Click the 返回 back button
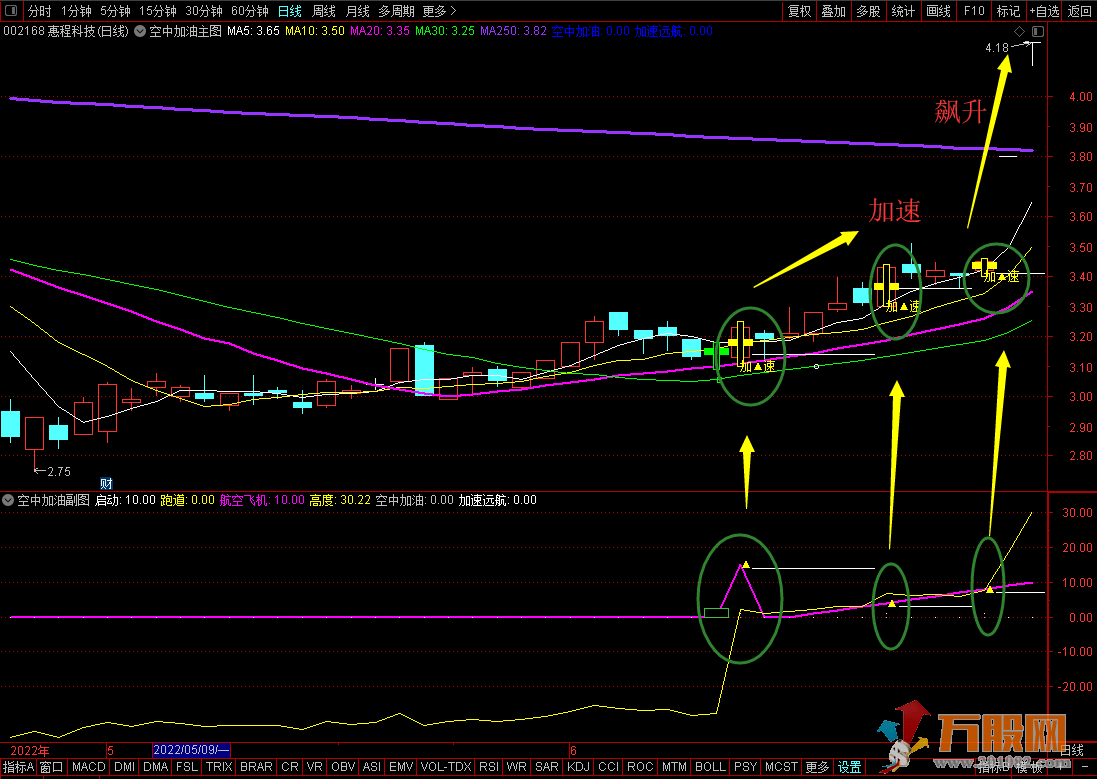 click(x=1080, y=11)
